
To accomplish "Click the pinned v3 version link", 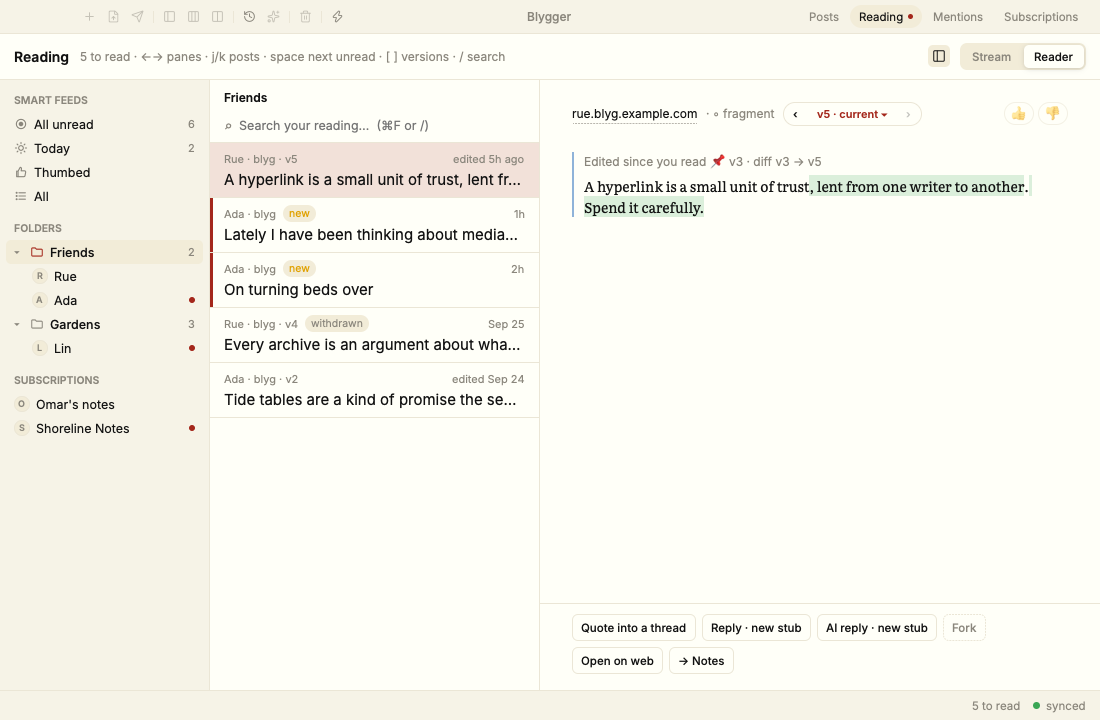I will click(726, 162).
